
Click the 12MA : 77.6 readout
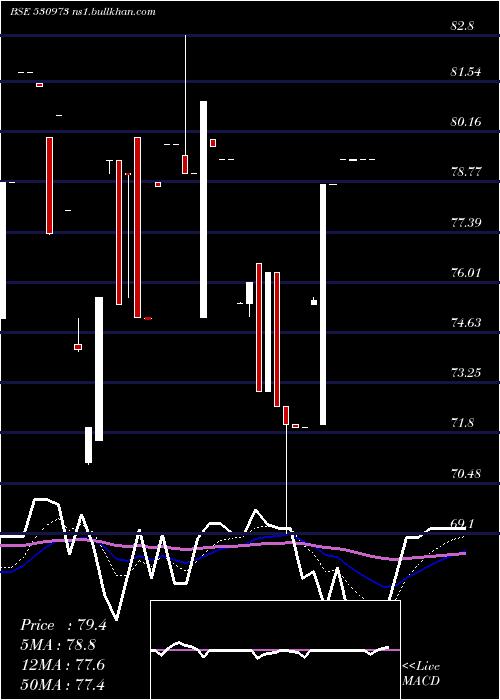[x=63, y=665]
